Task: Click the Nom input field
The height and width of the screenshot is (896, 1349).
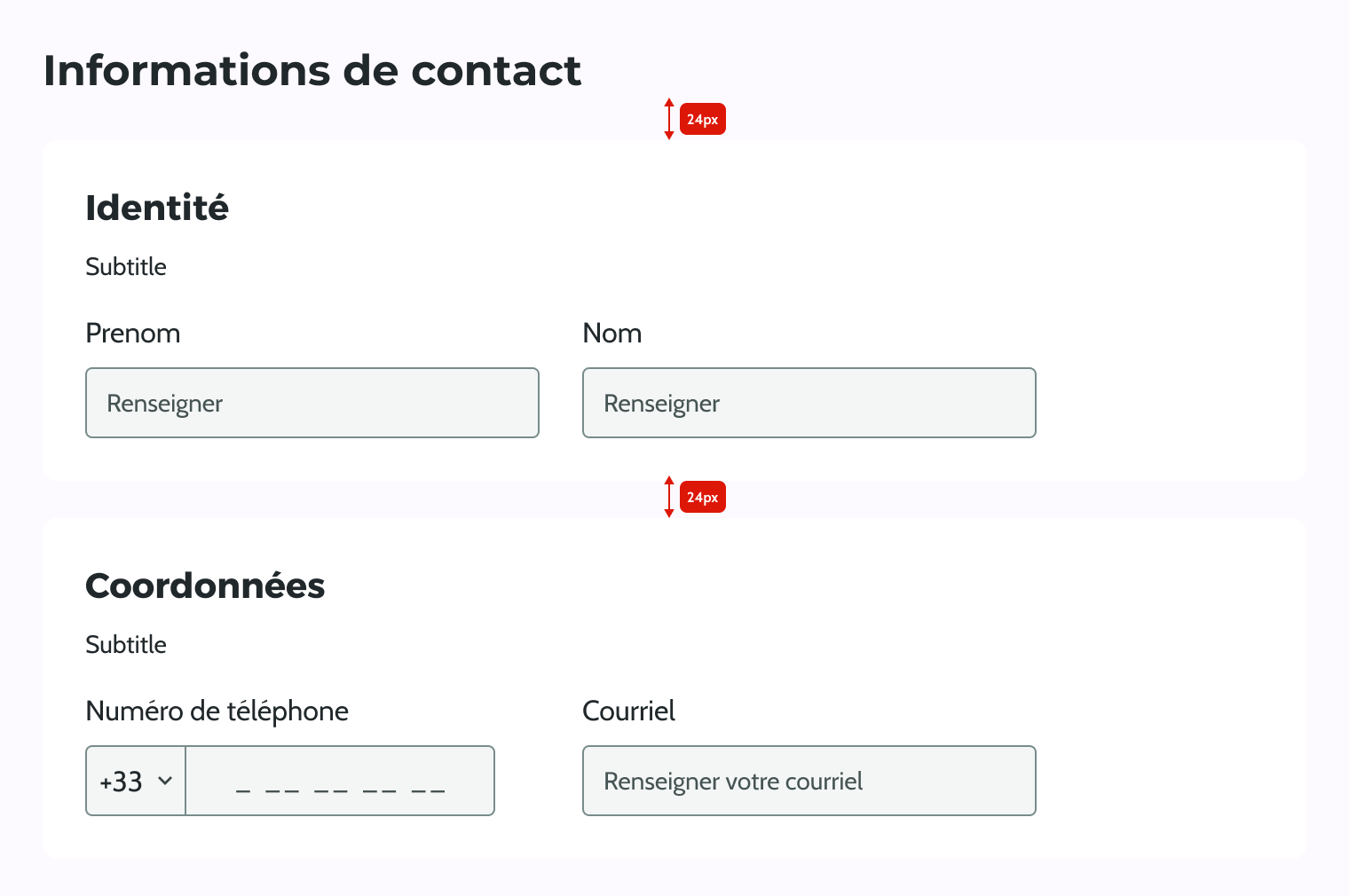Action: tap(808, 403)
